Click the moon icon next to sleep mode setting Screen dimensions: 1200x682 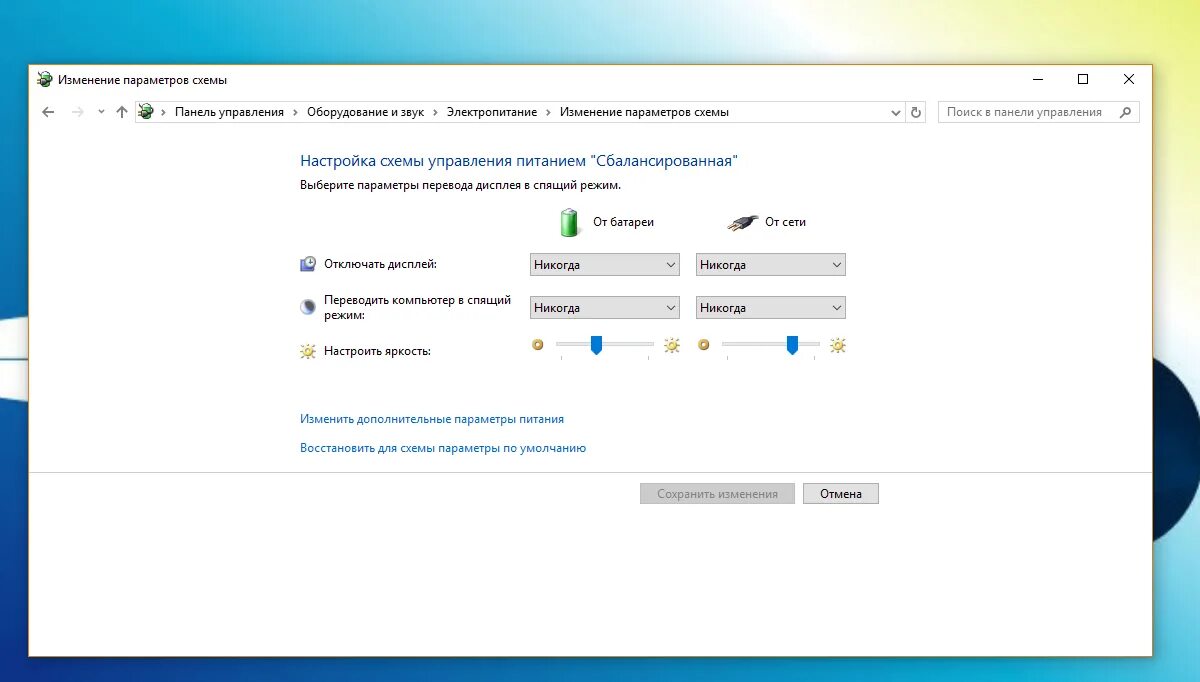pyautogui.click(x=308, y=305)
